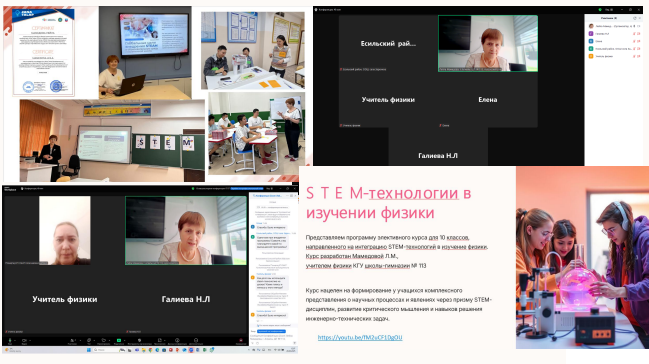Mute the microphone in the bottom Zoom toolbar
The height and width of the screenshot is (364, 649).
click(10, 340)
